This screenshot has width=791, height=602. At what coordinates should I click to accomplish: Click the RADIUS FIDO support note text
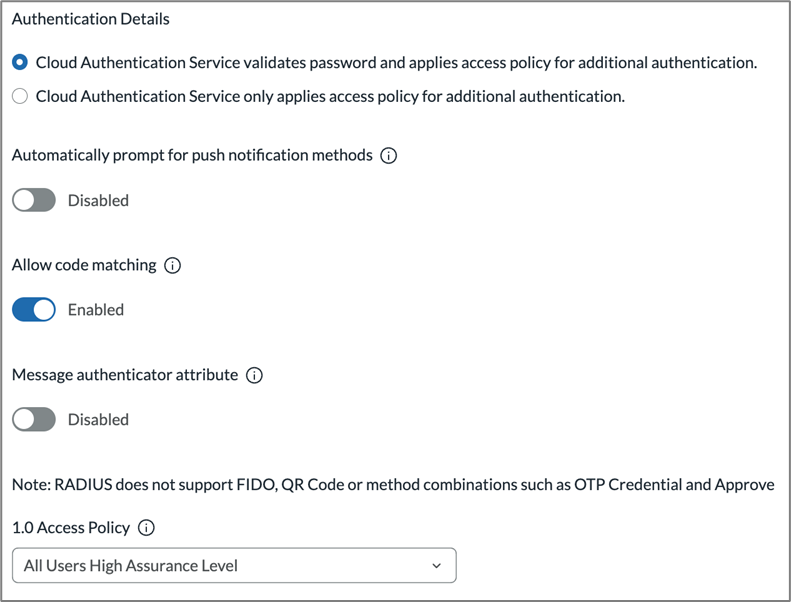(393, 485)
